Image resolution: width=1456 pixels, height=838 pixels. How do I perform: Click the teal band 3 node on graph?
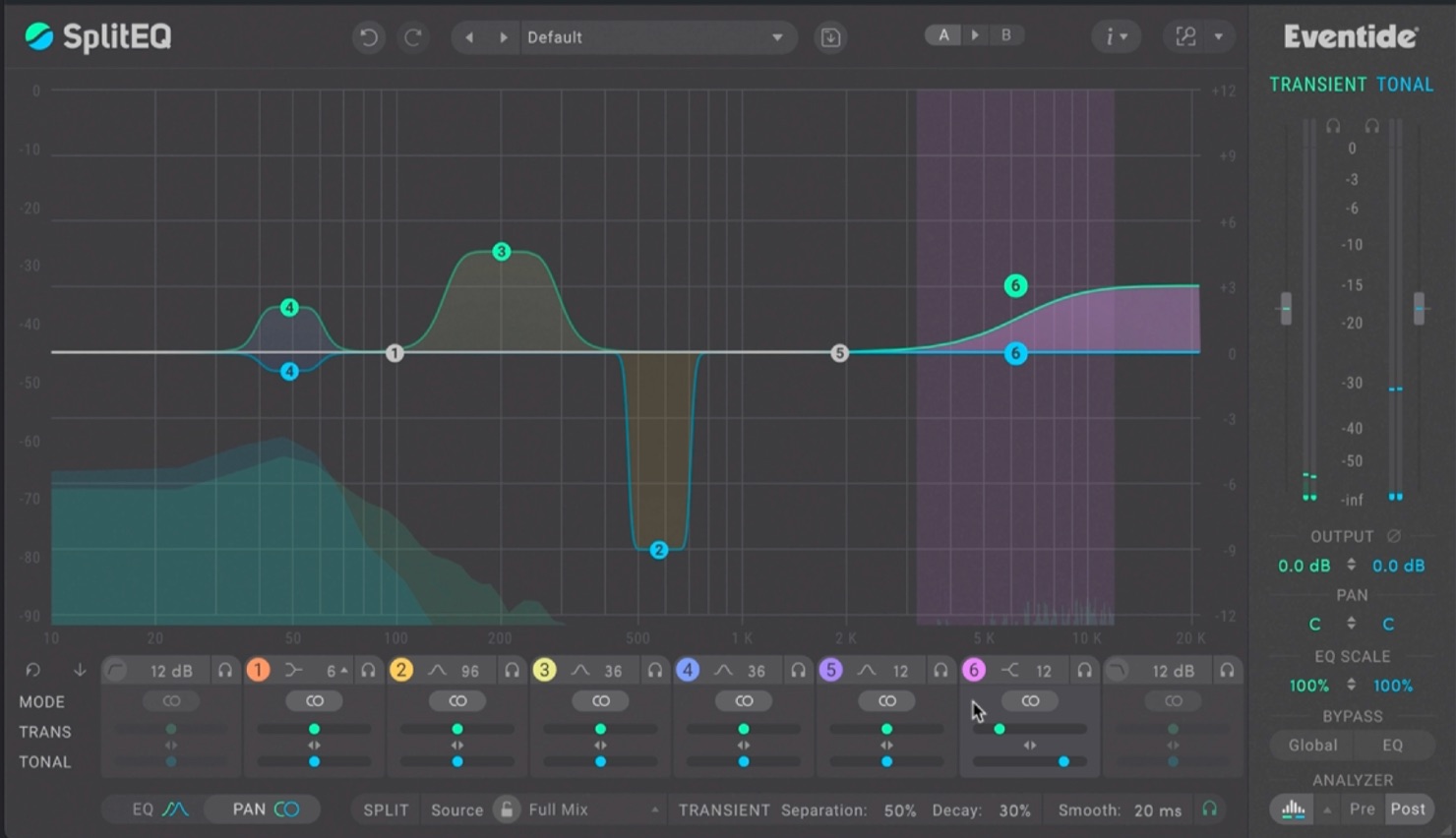click(x=502, y=252)
